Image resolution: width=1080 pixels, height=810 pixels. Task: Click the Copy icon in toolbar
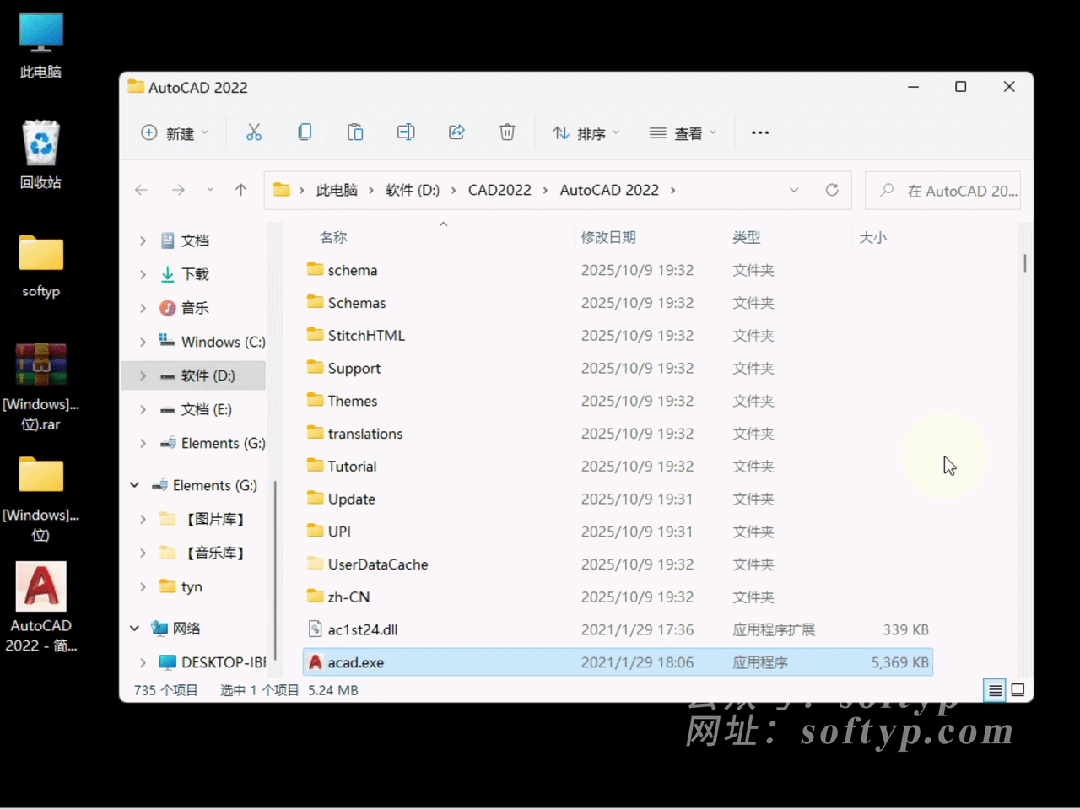(x=304, y=132)
